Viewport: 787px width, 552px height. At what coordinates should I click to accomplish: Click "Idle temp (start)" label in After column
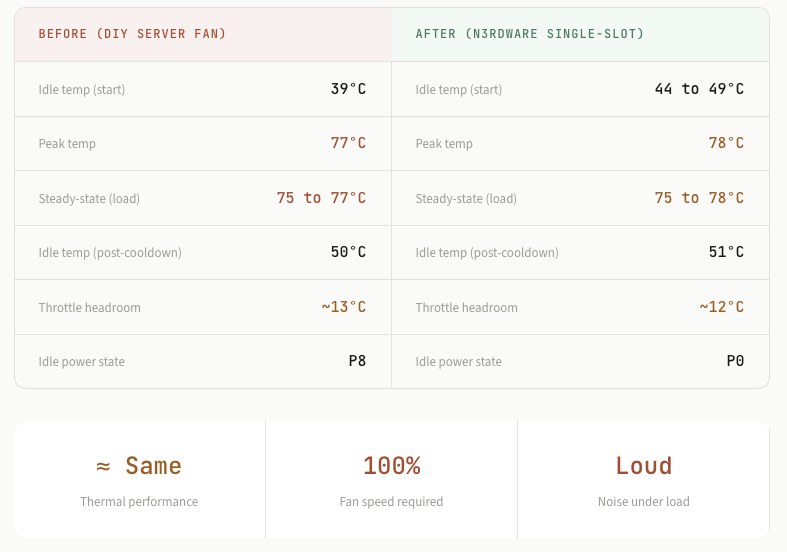(x=459, y=90)
